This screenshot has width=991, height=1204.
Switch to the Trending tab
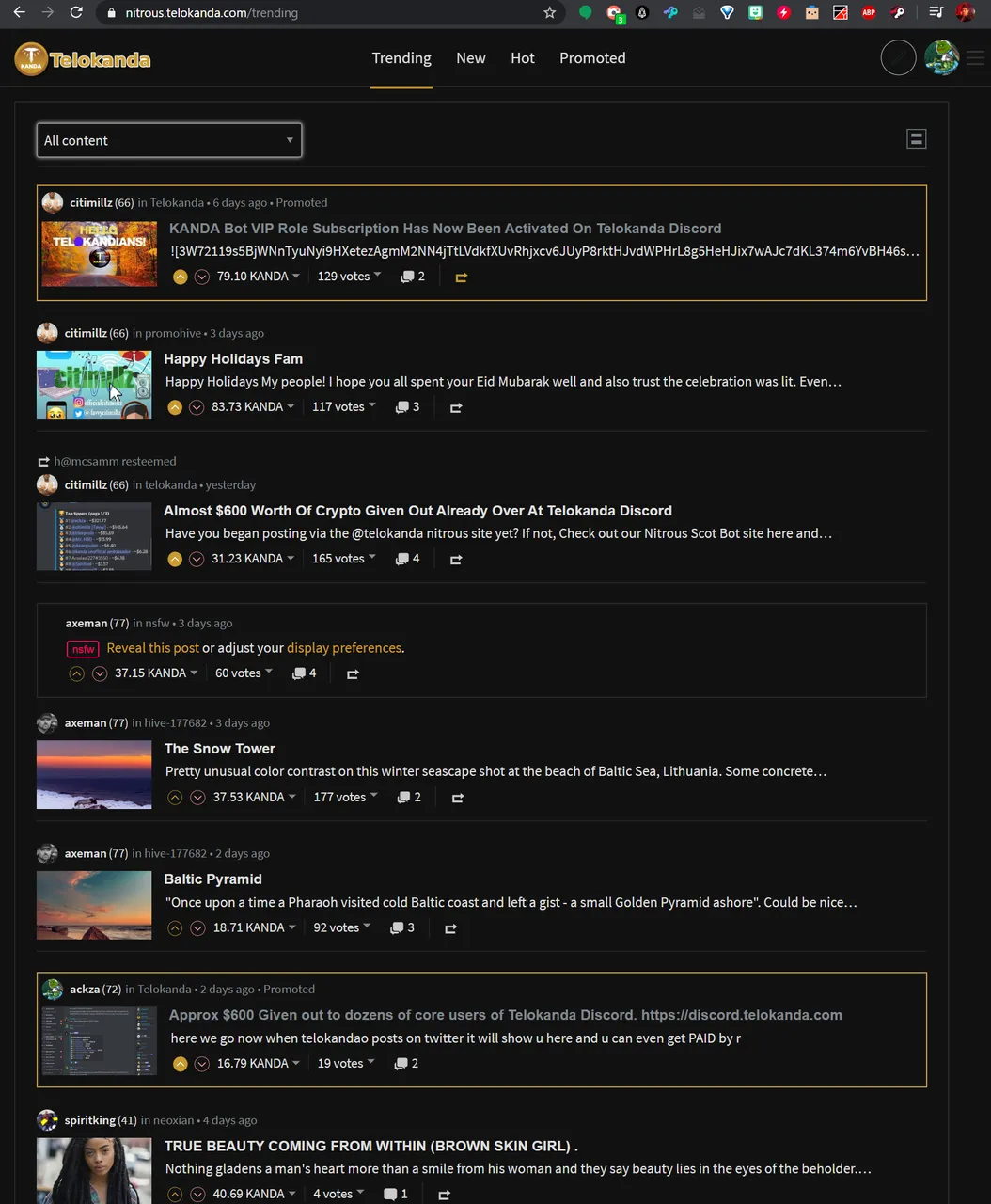[401, 58]
